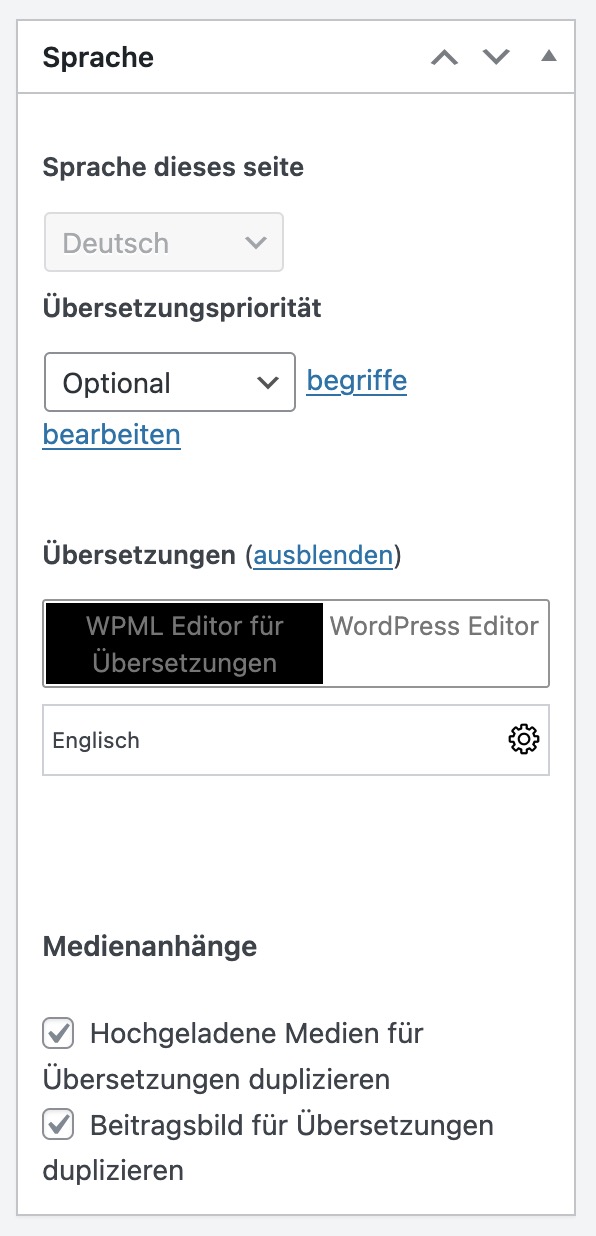Viewport: 596px width, 1236px height.
Task: Switch to the WordPress Editor option
Action: [434, 627]
